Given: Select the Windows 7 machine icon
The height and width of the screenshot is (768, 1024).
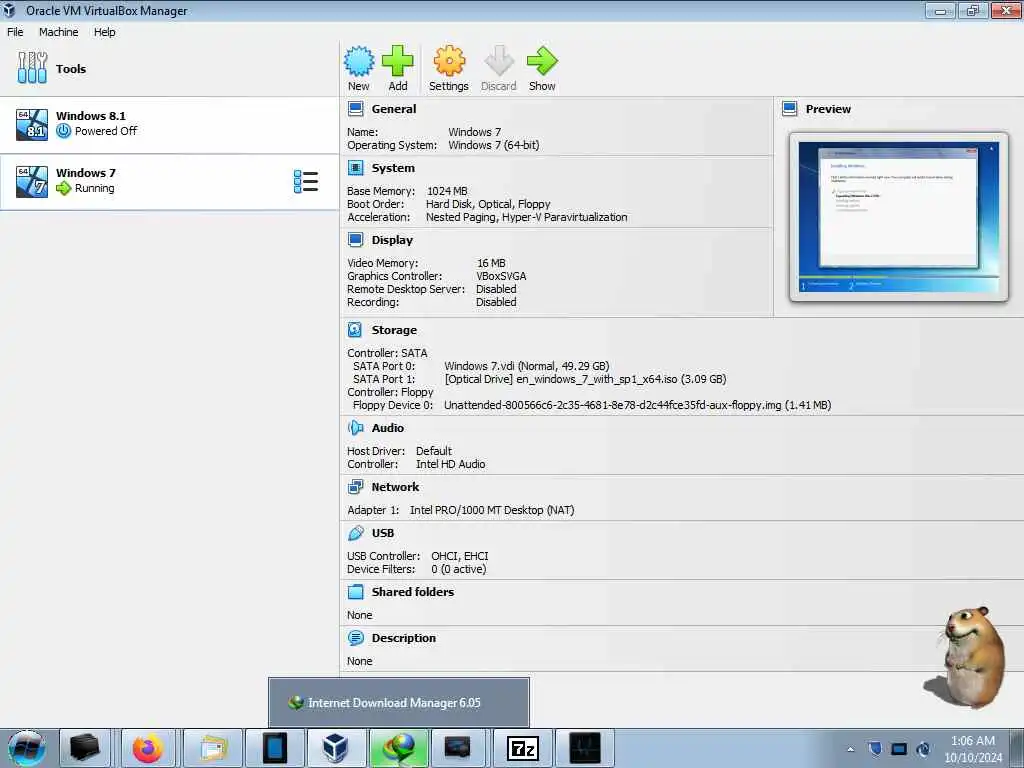Looking at the screenshot, I should click(x=32, y=182).
